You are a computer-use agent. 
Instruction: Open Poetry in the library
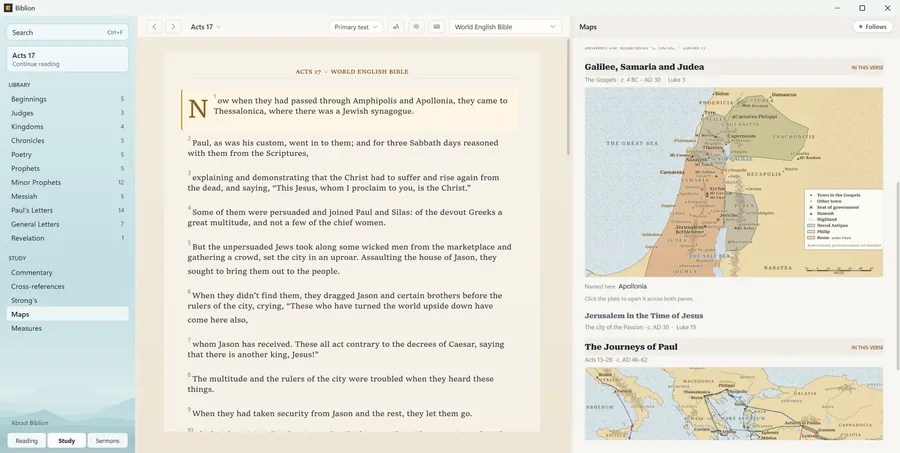coord(67,154)
